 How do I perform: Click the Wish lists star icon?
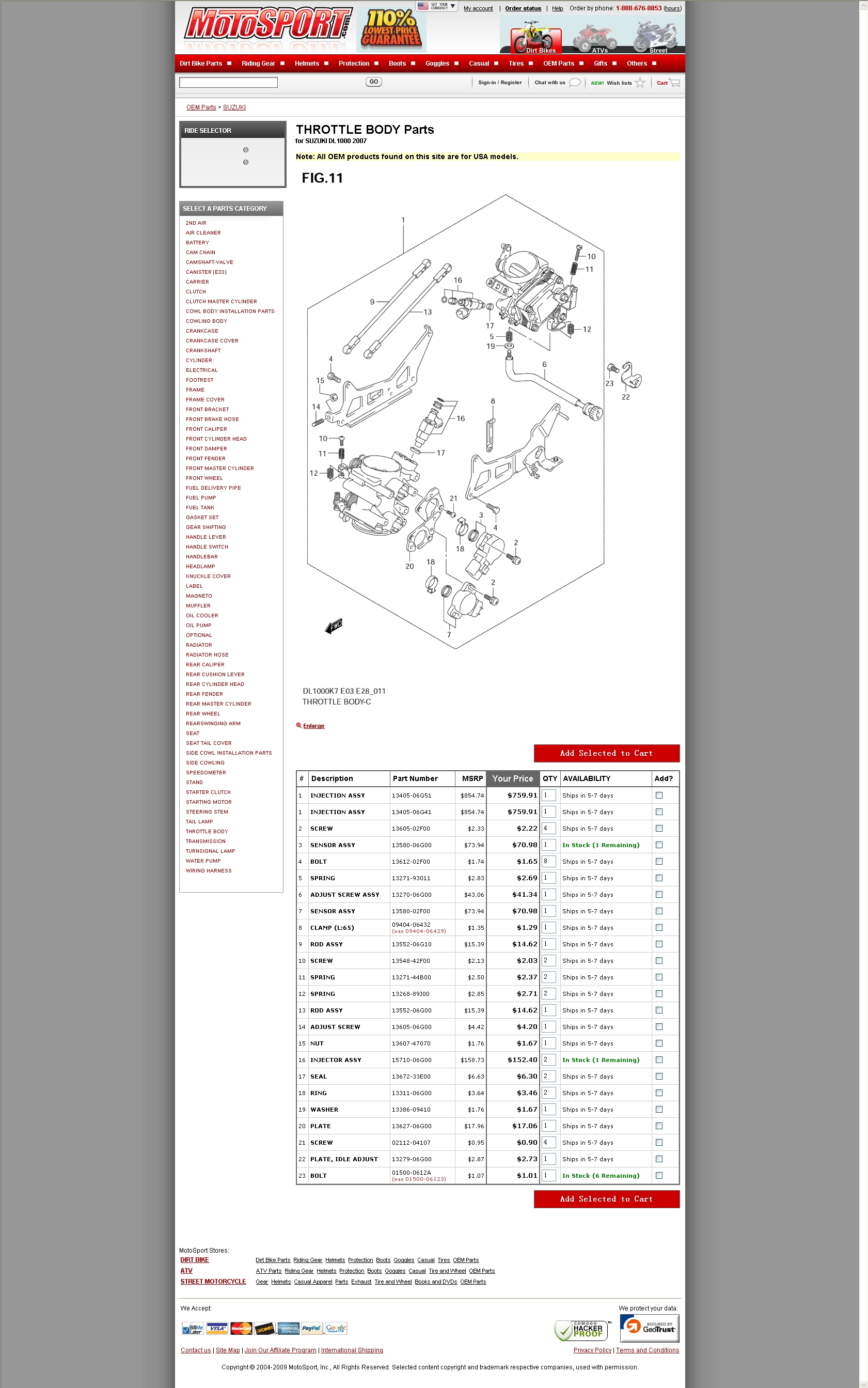coord(640,83)
